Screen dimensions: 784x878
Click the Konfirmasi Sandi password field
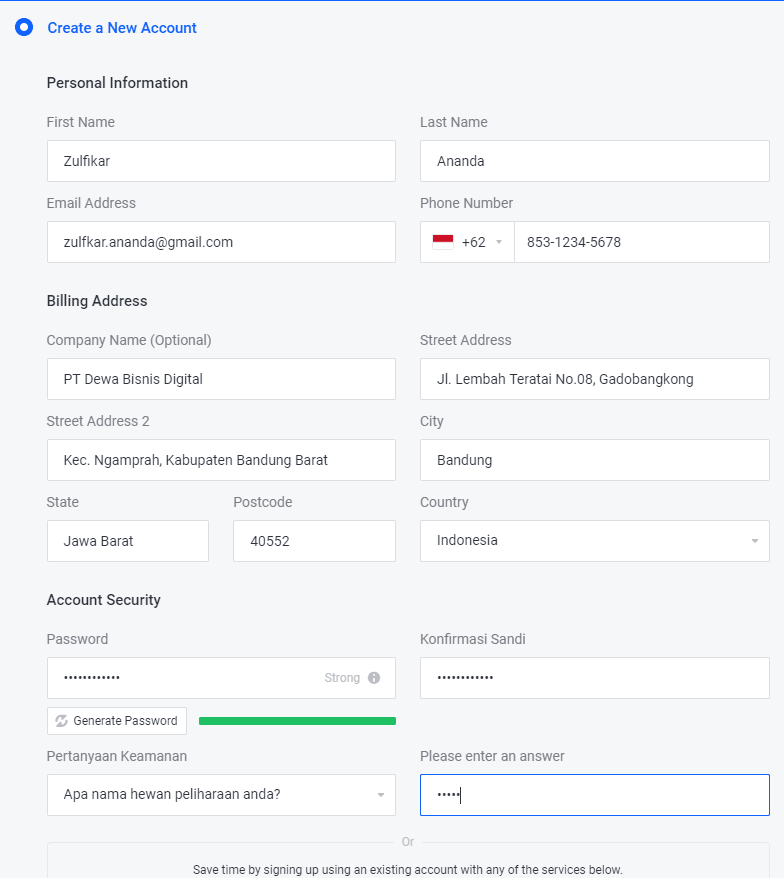point(594,678)
